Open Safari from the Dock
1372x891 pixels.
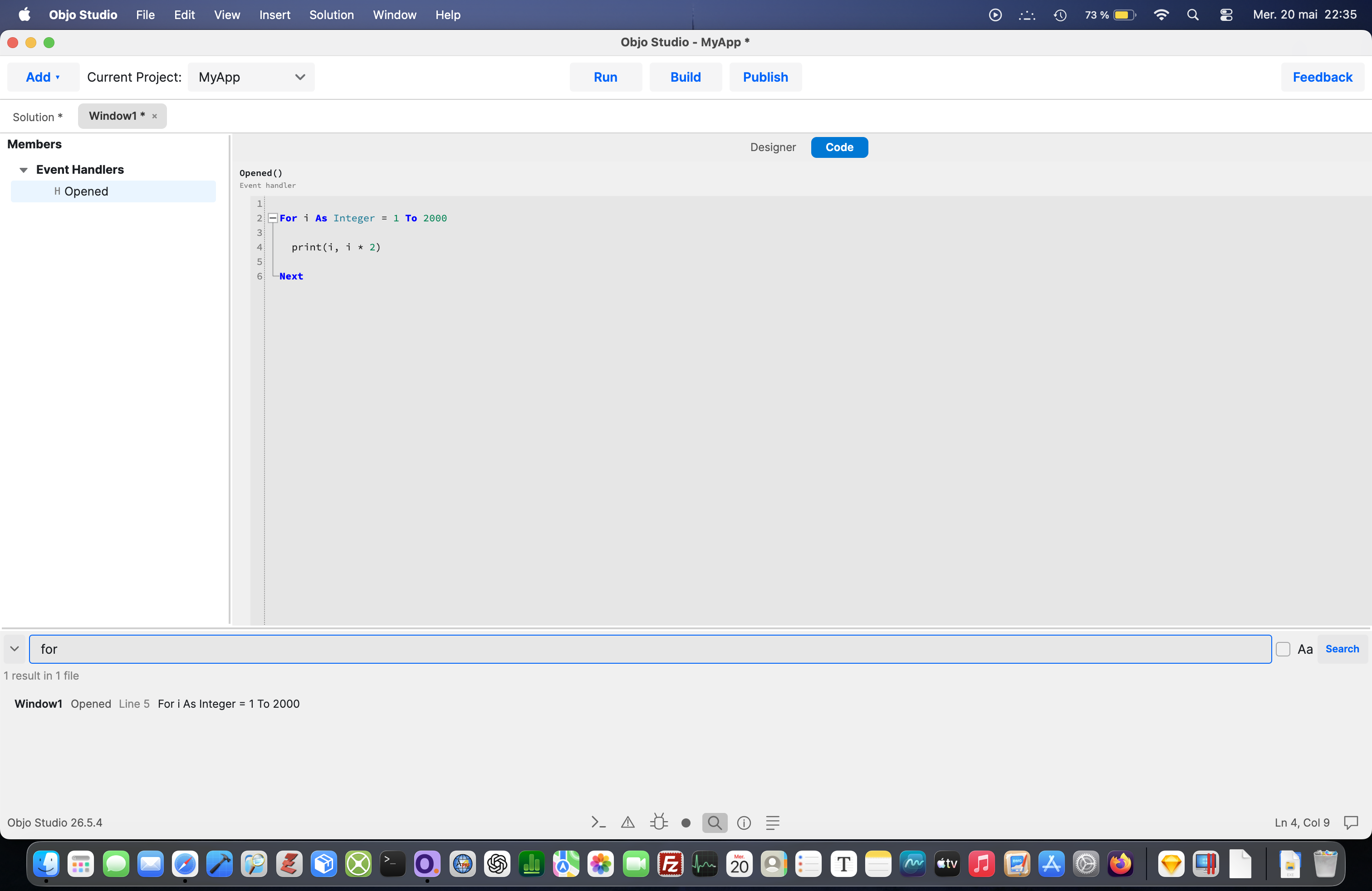(x=185, y=863)
